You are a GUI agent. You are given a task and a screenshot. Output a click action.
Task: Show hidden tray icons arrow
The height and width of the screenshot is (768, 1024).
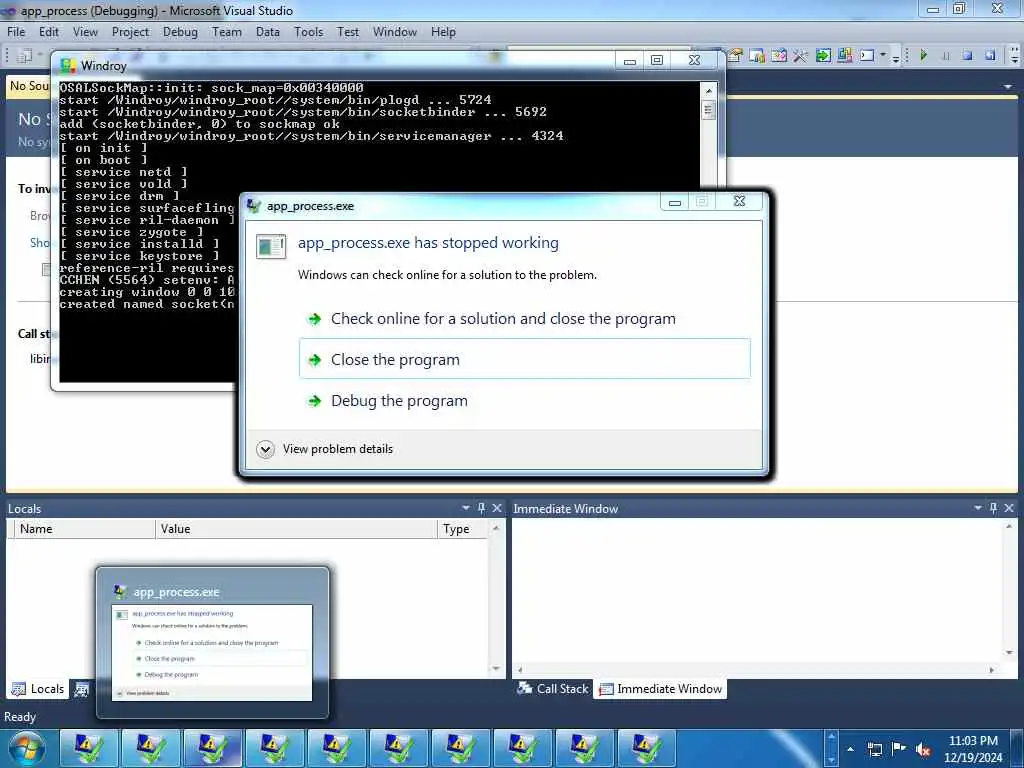click(x=850, y=749)
